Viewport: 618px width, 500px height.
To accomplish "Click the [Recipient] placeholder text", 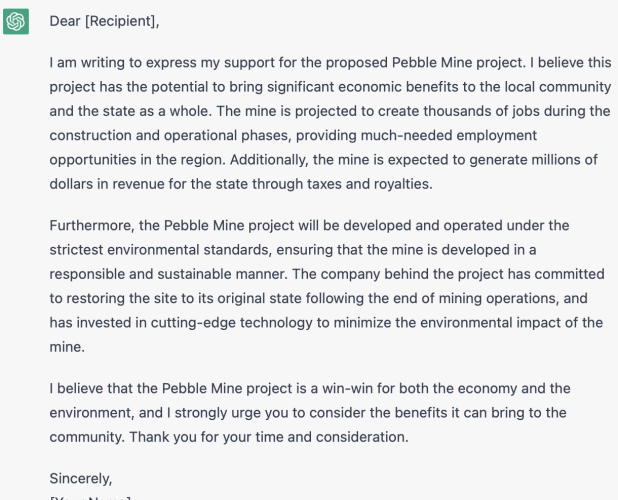I will point(122,21).
